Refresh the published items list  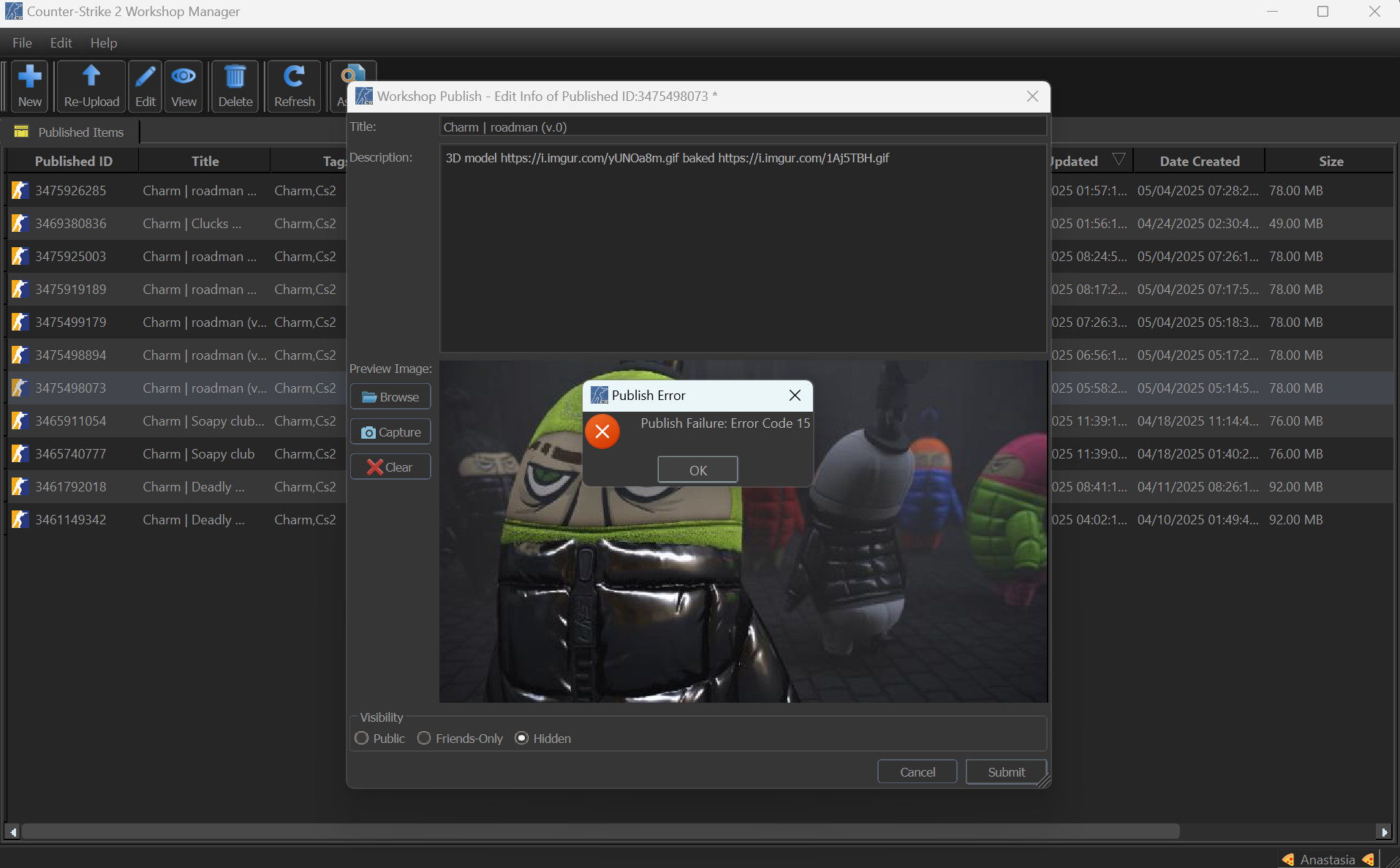point(295,86)
